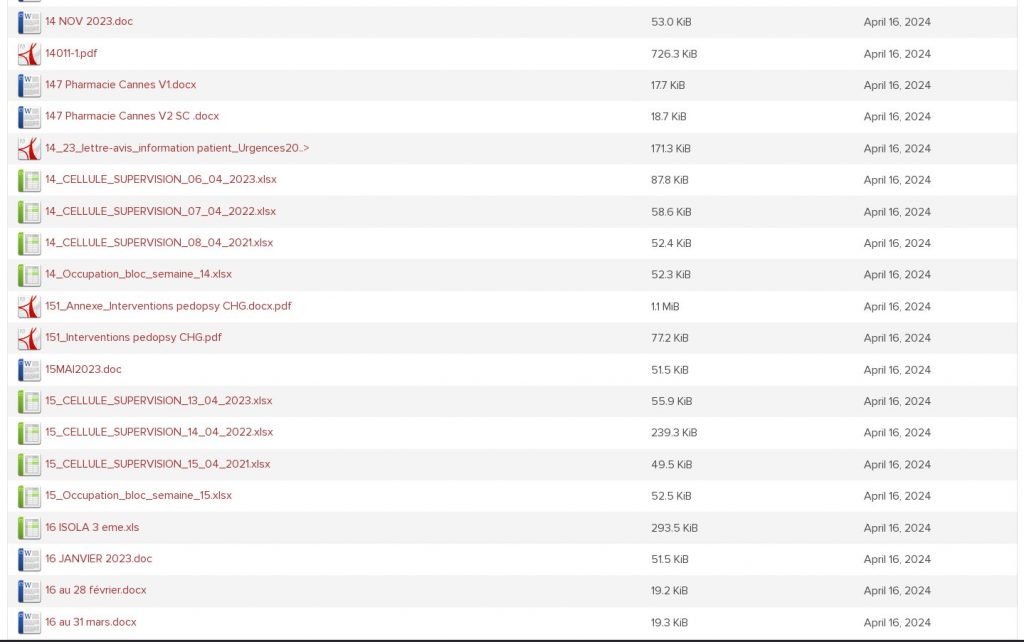The width and height of the screenshot is (1024, 642).
Task: Click the Excel icon for 14_CELLULE_SUPERVISION_06_04_2023.xlsx
Action: click(x=29, y=180)
